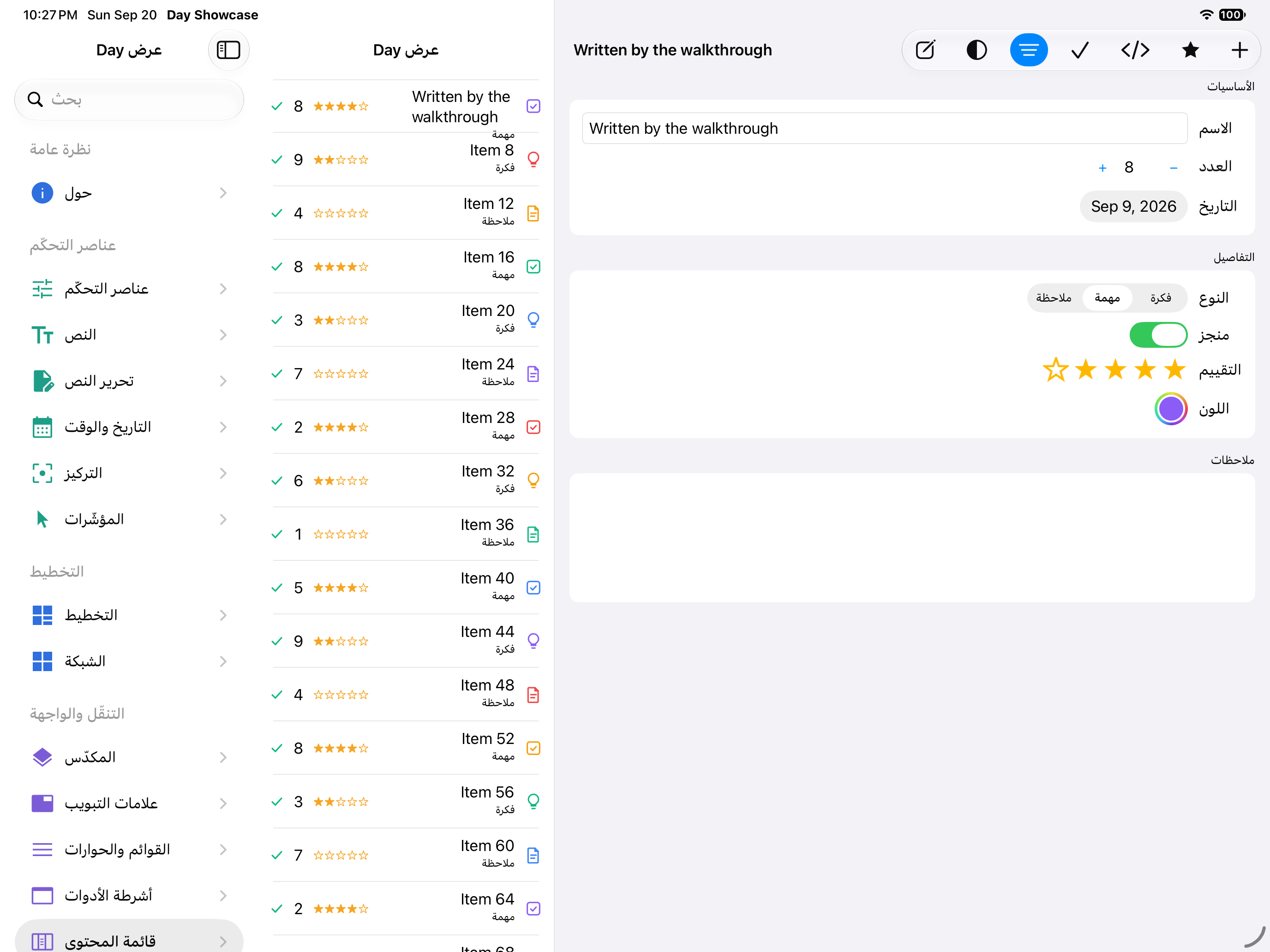Open the عناصر التحكّم row chevron

(223, 289)
